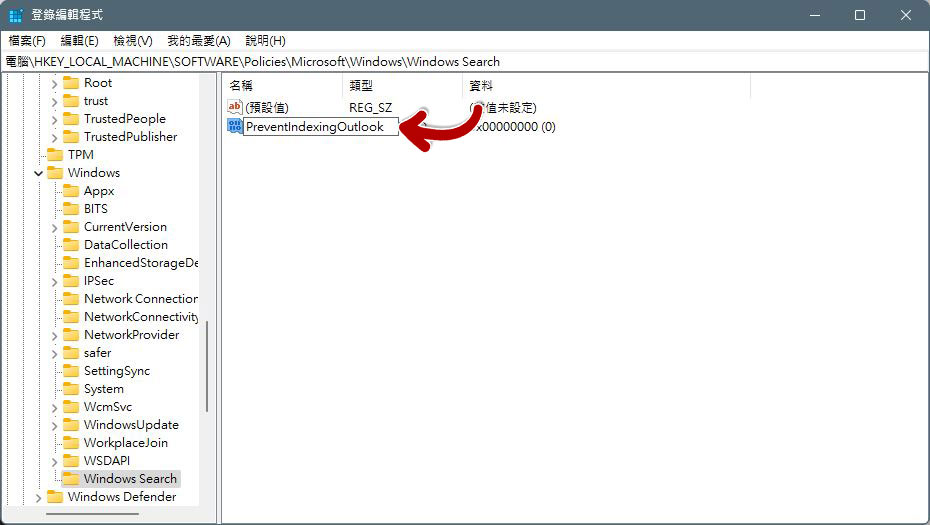Open the 說明(H) menu
The image size is (930, 525).
pyautogui.click(x=266, y=41)
